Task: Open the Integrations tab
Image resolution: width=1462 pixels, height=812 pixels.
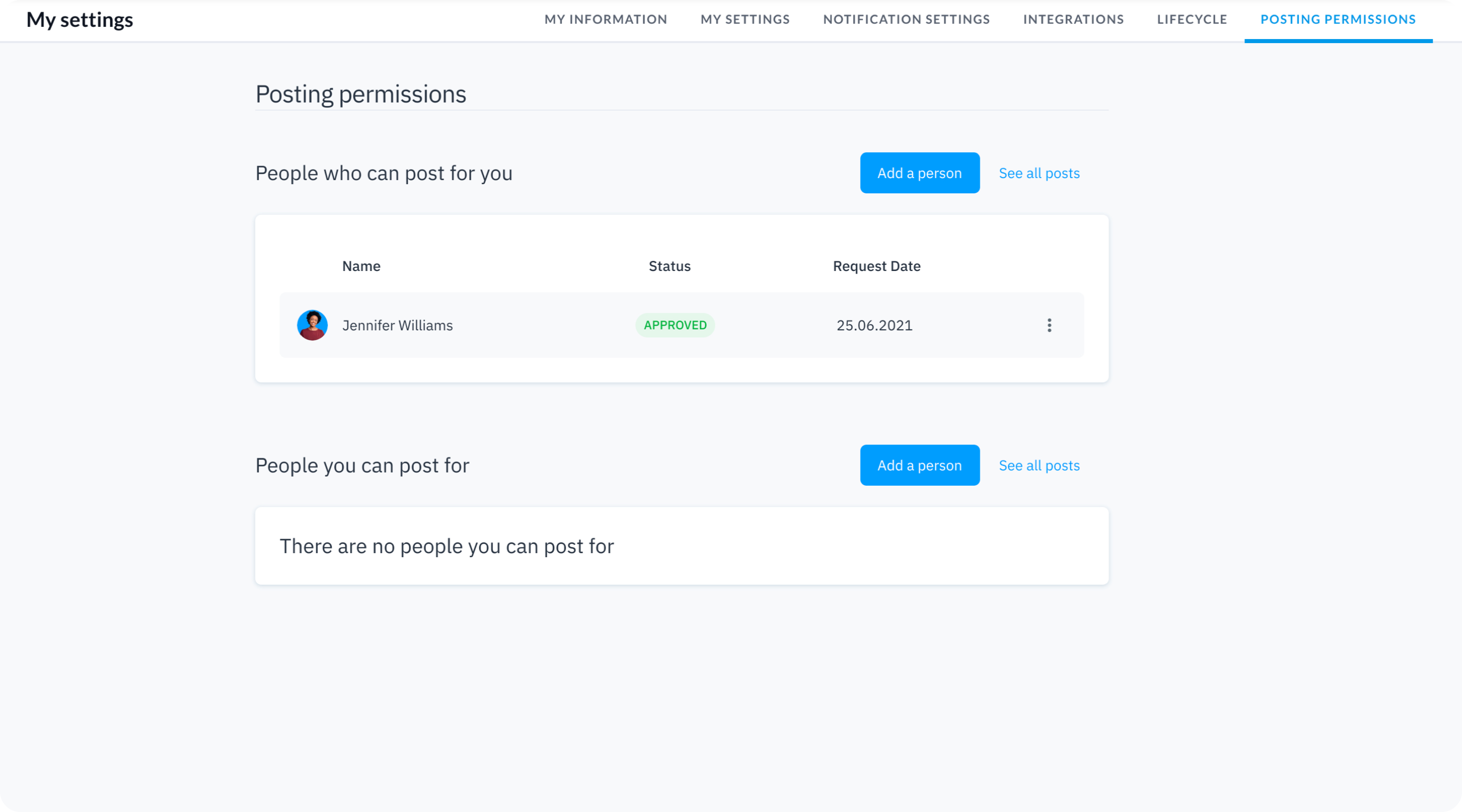Action: point(1073,19)
